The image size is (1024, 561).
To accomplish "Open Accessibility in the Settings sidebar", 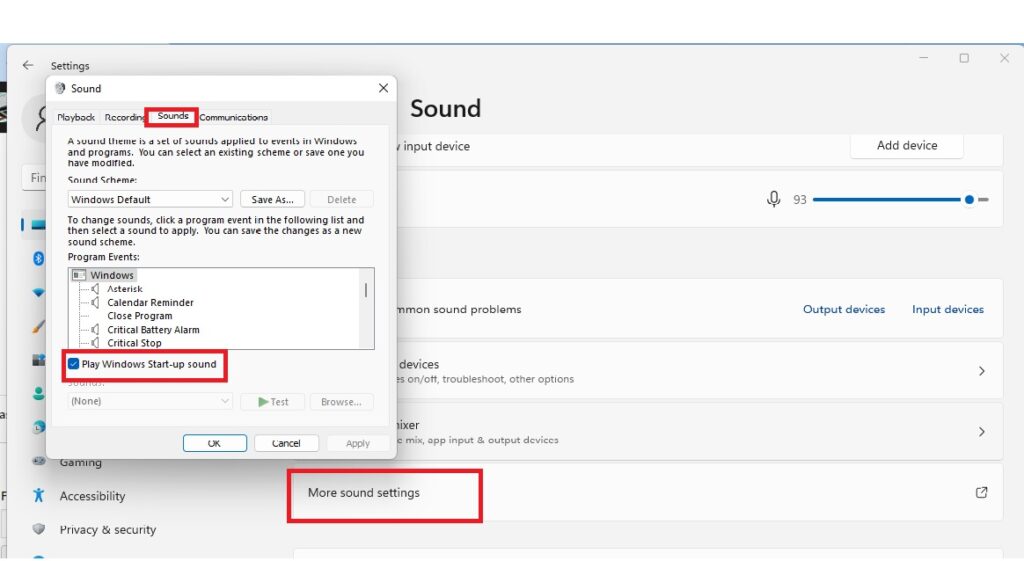I will (x=92, y=496).
